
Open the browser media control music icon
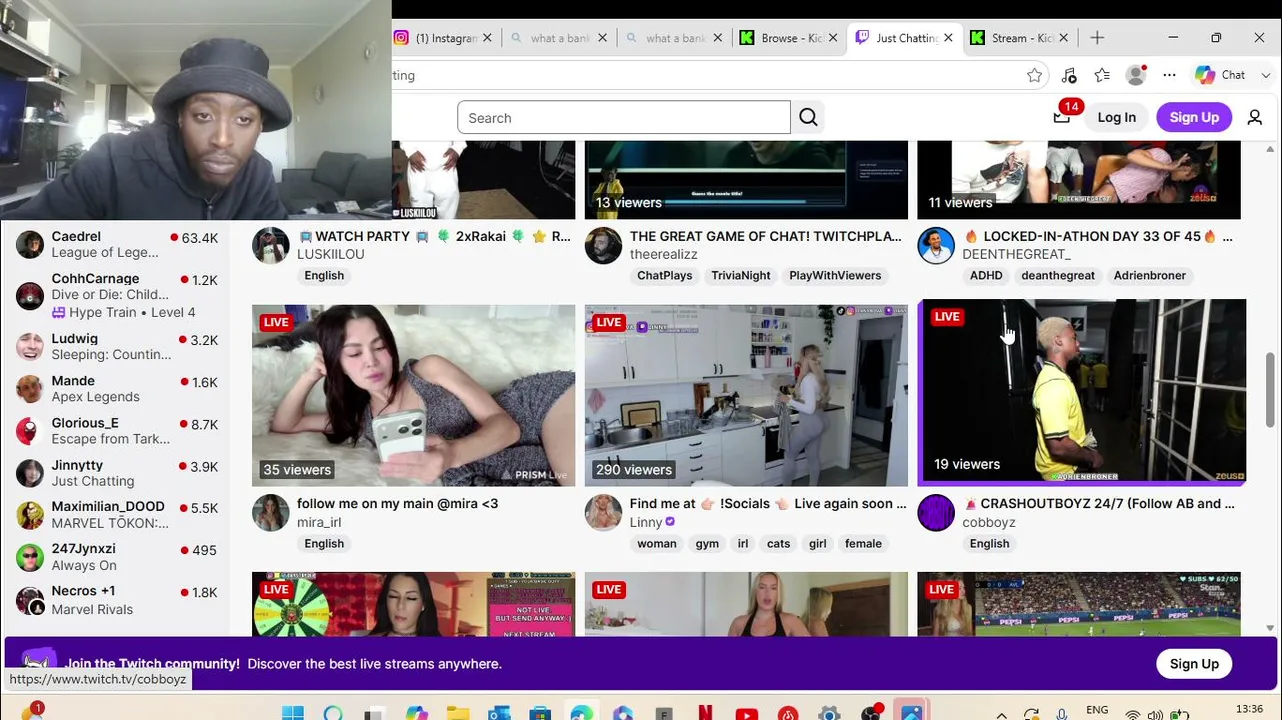coord(1069,75)
